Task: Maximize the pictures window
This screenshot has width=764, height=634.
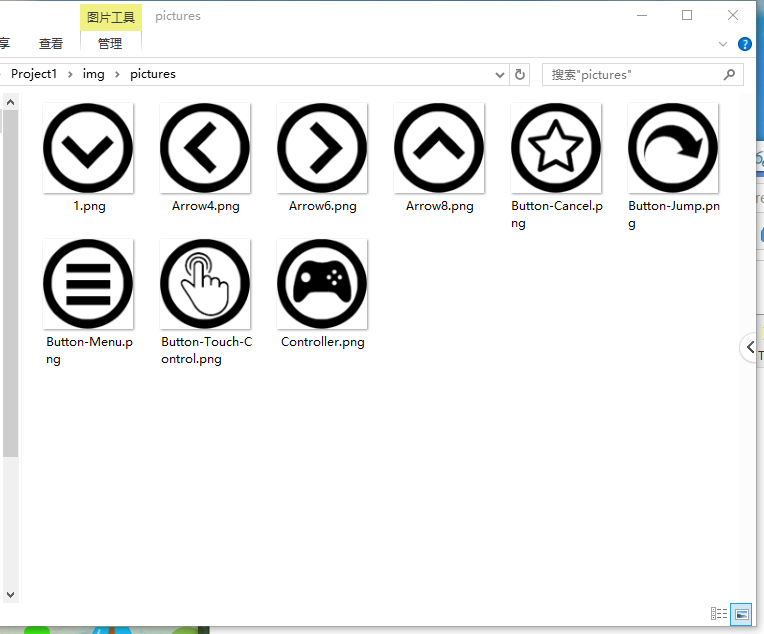Action: [687, 16]
